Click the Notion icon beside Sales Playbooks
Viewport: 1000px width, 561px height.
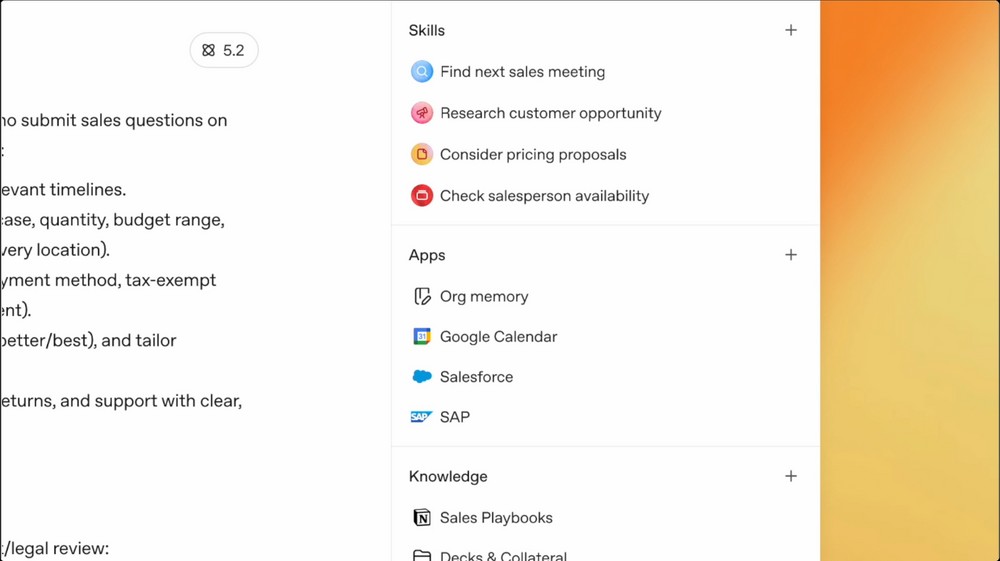click(x=422, y=518)
